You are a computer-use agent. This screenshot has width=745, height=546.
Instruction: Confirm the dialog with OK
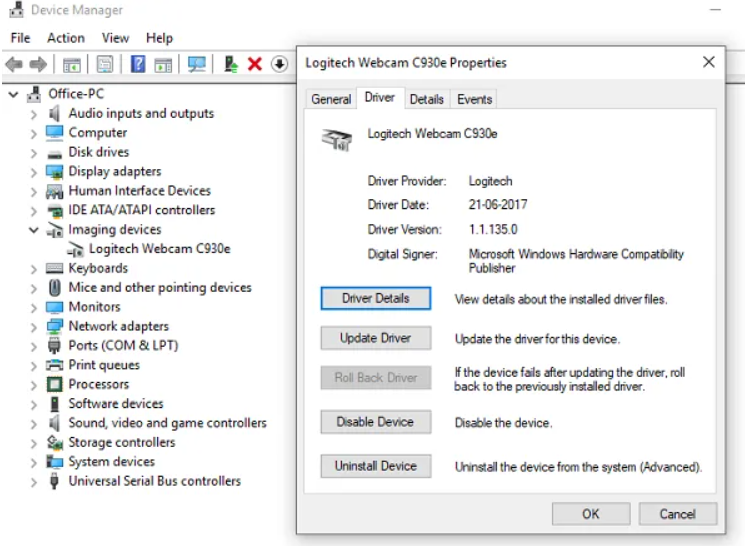591,514
